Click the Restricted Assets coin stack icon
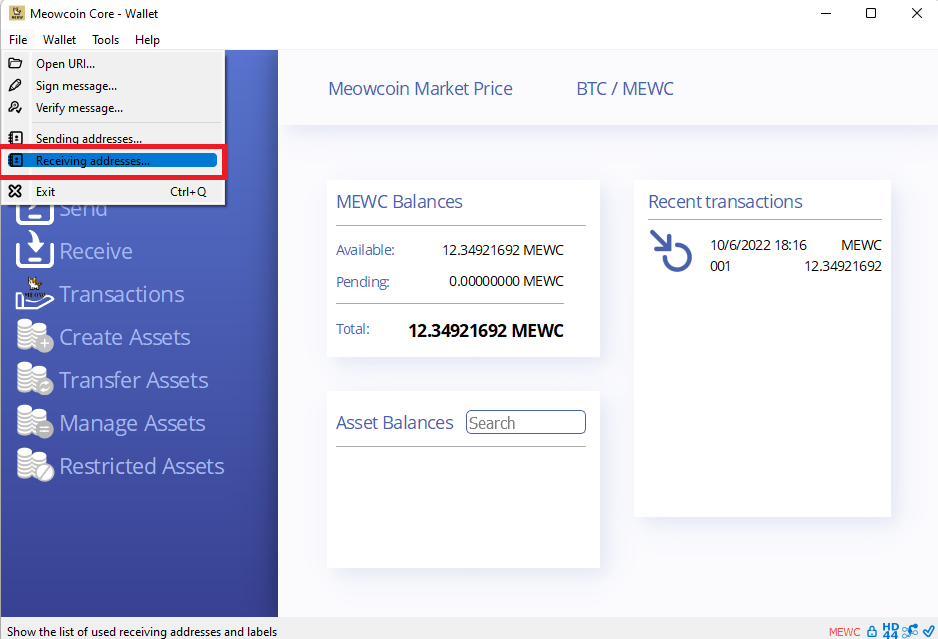The image size is (938, 639). pos(35,464)
